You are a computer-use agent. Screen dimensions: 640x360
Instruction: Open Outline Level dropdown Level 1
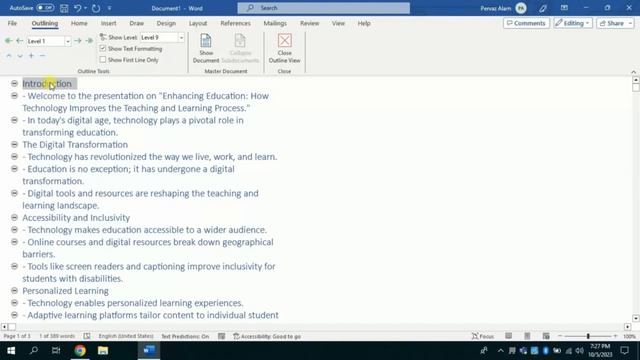click(68, 41)
